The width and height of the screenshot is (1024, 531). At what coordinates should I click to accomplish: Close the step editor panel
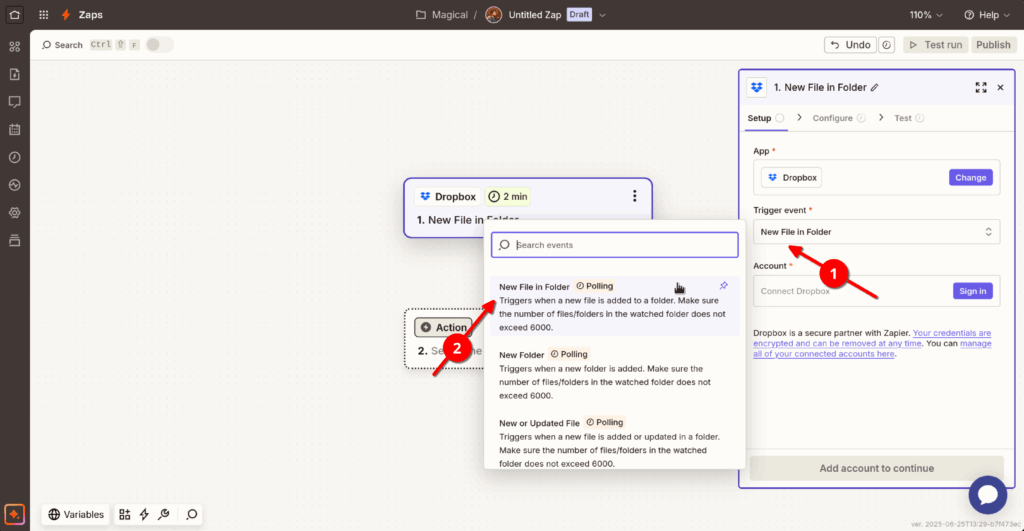tap(1000, 88)
